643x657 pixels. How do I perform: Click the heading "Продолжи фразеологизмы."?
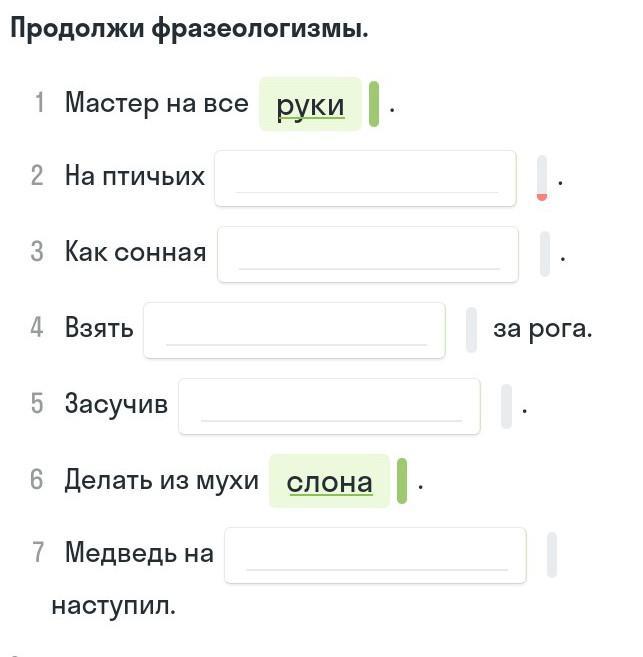coord(189,29)
